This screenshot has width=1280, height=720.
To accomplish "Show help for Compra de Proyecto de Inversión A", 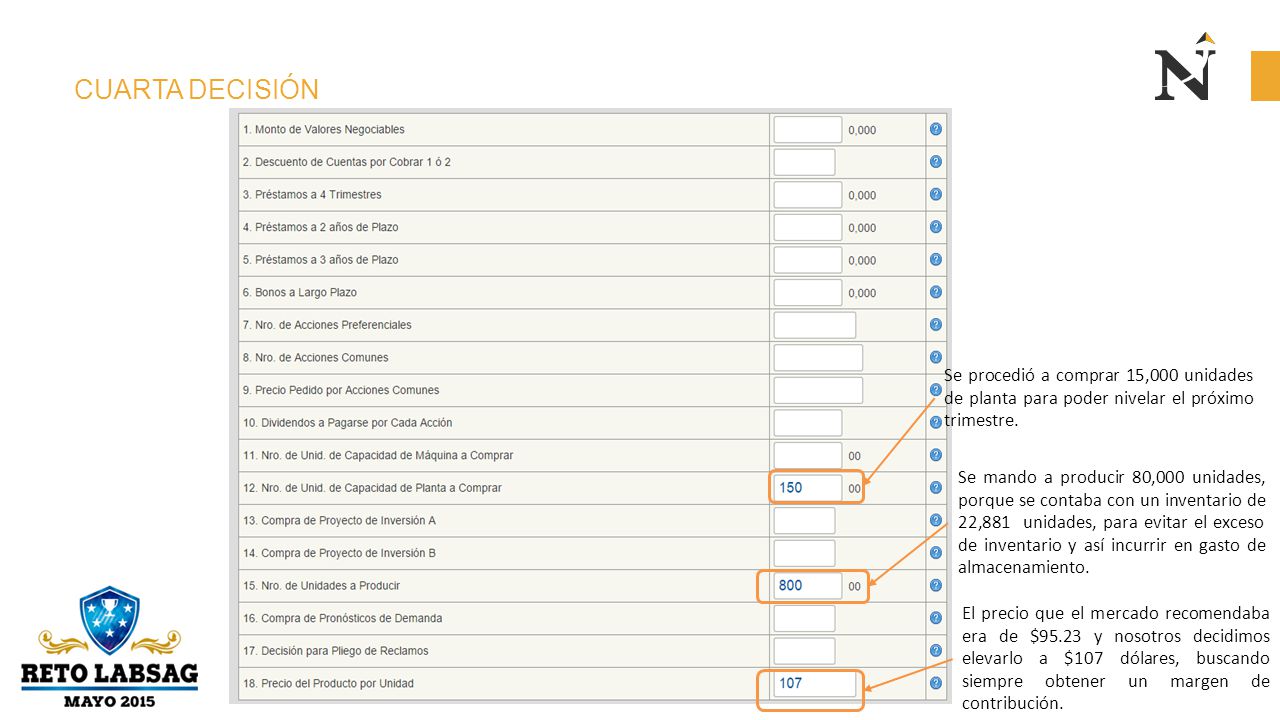I will point(936,520).
